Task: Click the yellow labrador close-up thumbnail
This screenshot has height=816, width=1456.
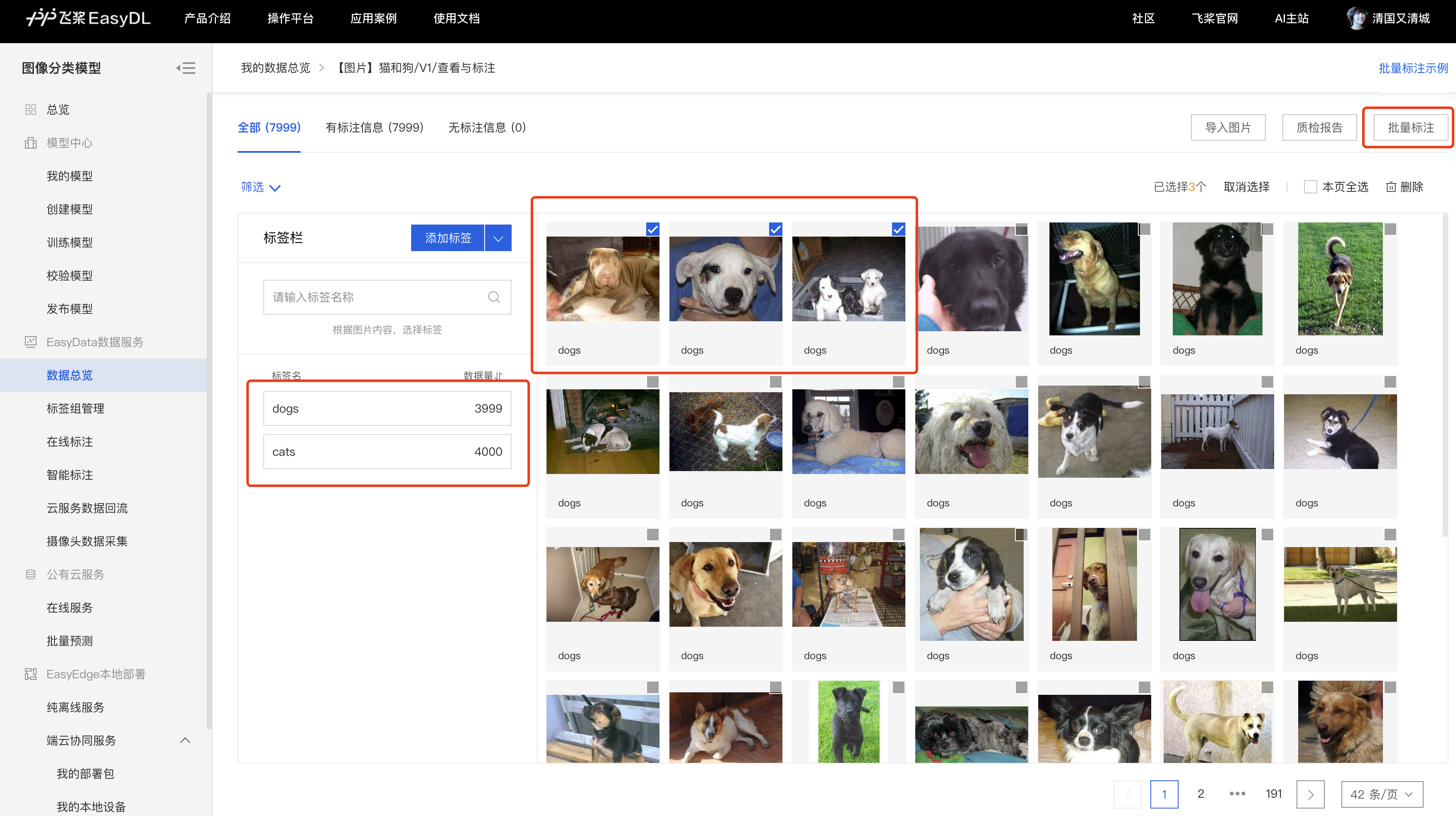Action: pos(726,584)
